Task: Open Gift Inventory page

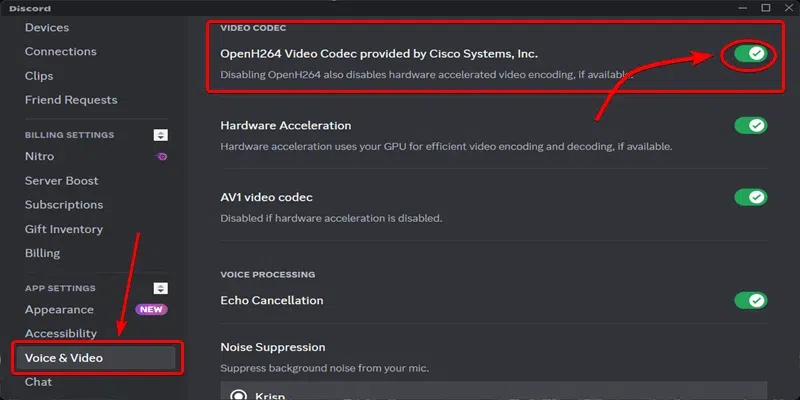Action: click(63, 229)
